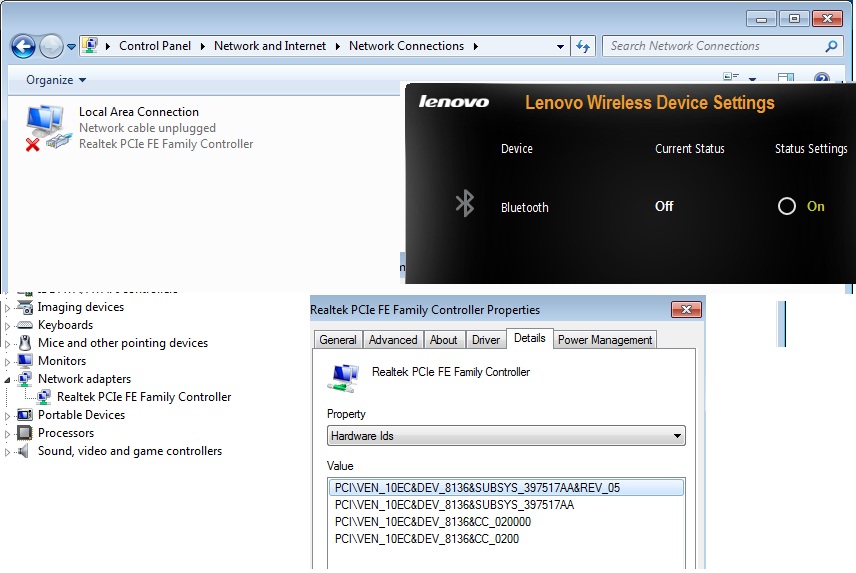Expand Imaging devices in Device Manager
Viewport: 856px width, 573px height.
click(x=7, y=308)
